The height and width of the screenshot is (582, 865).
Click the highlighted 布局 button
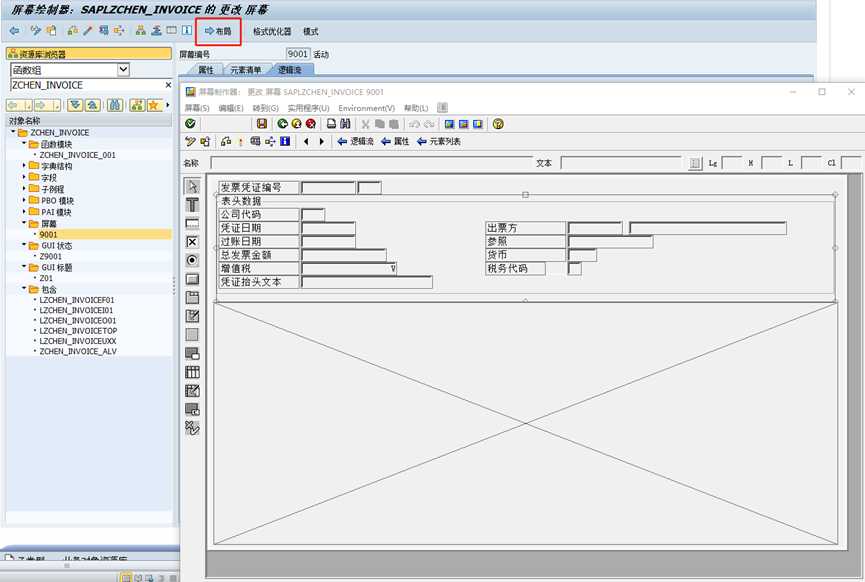[x=221, y=31]
